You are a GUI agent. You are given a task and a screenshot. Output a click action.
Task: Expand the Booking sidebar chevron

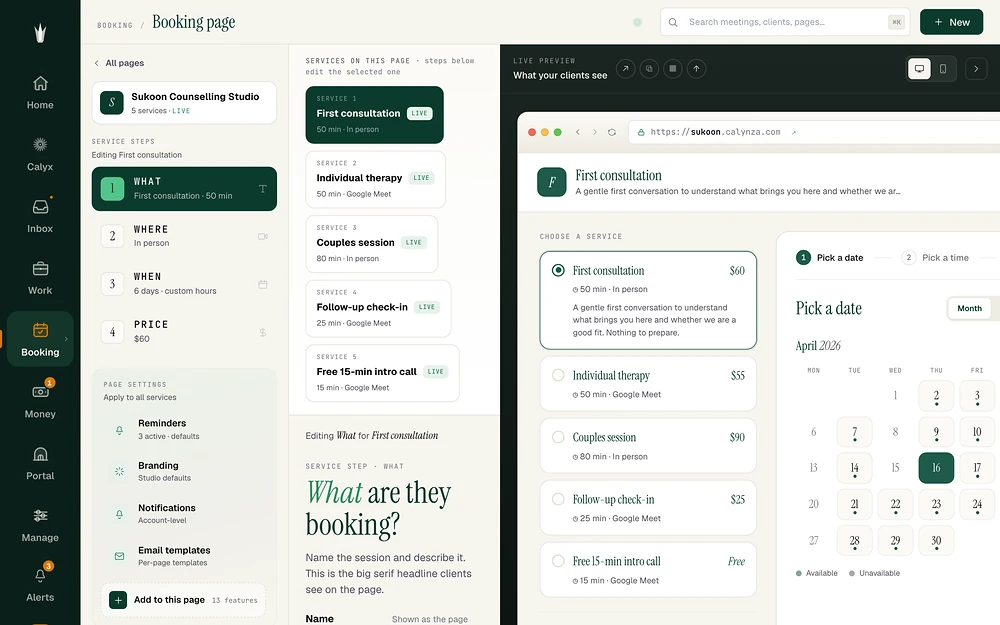[x=66, y=339]
